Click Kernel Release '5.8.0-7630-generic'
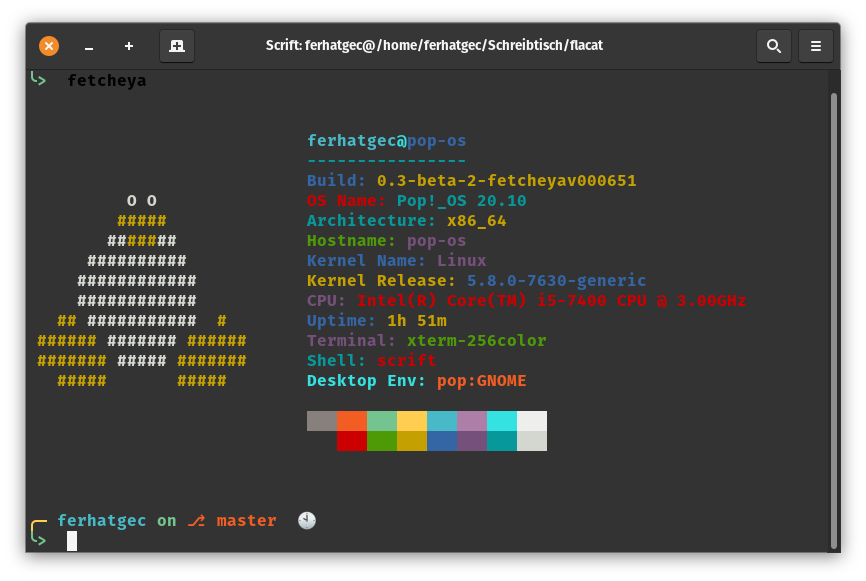Screen dimensions: 866x581 pyautogui.click(x=556, y=281)
